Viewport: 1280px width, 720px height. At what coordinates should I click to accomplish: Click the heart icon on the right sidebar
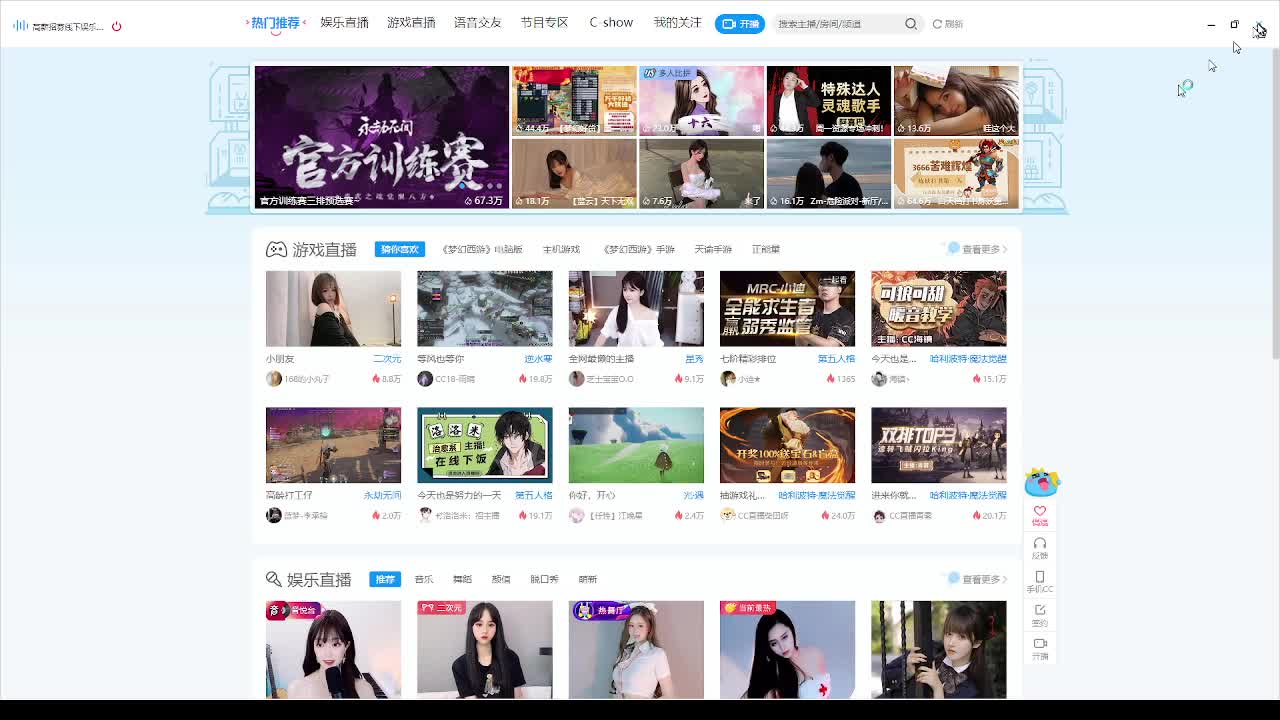tap(1040, 511)
